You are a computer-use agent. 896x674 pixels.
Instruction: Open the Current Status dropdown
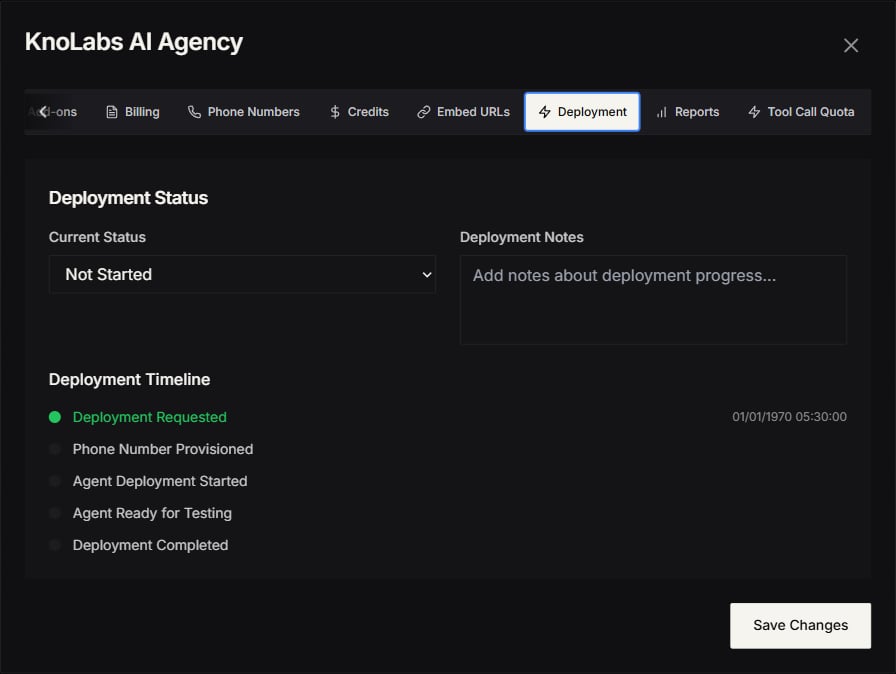242,275
